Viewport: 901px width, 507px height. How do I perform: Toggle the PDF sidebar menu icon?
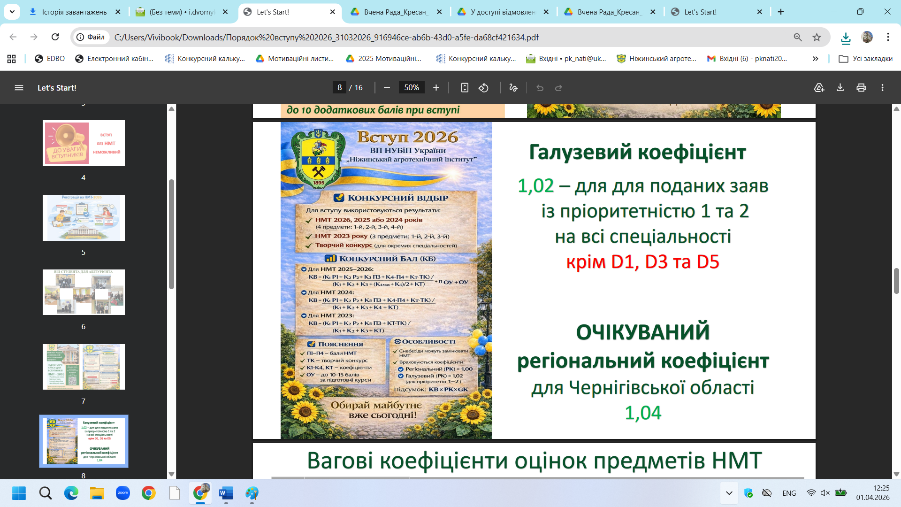tap(18, 87)
